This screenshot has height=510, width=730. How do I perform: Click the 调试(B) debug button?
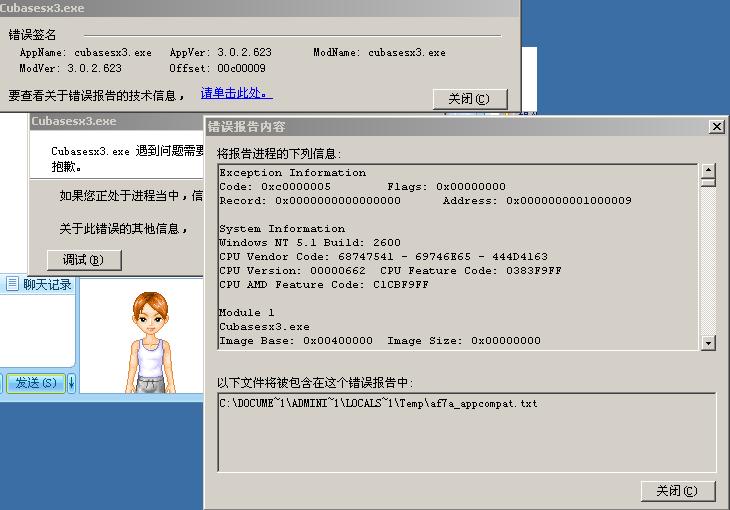(x=84, y=259)
